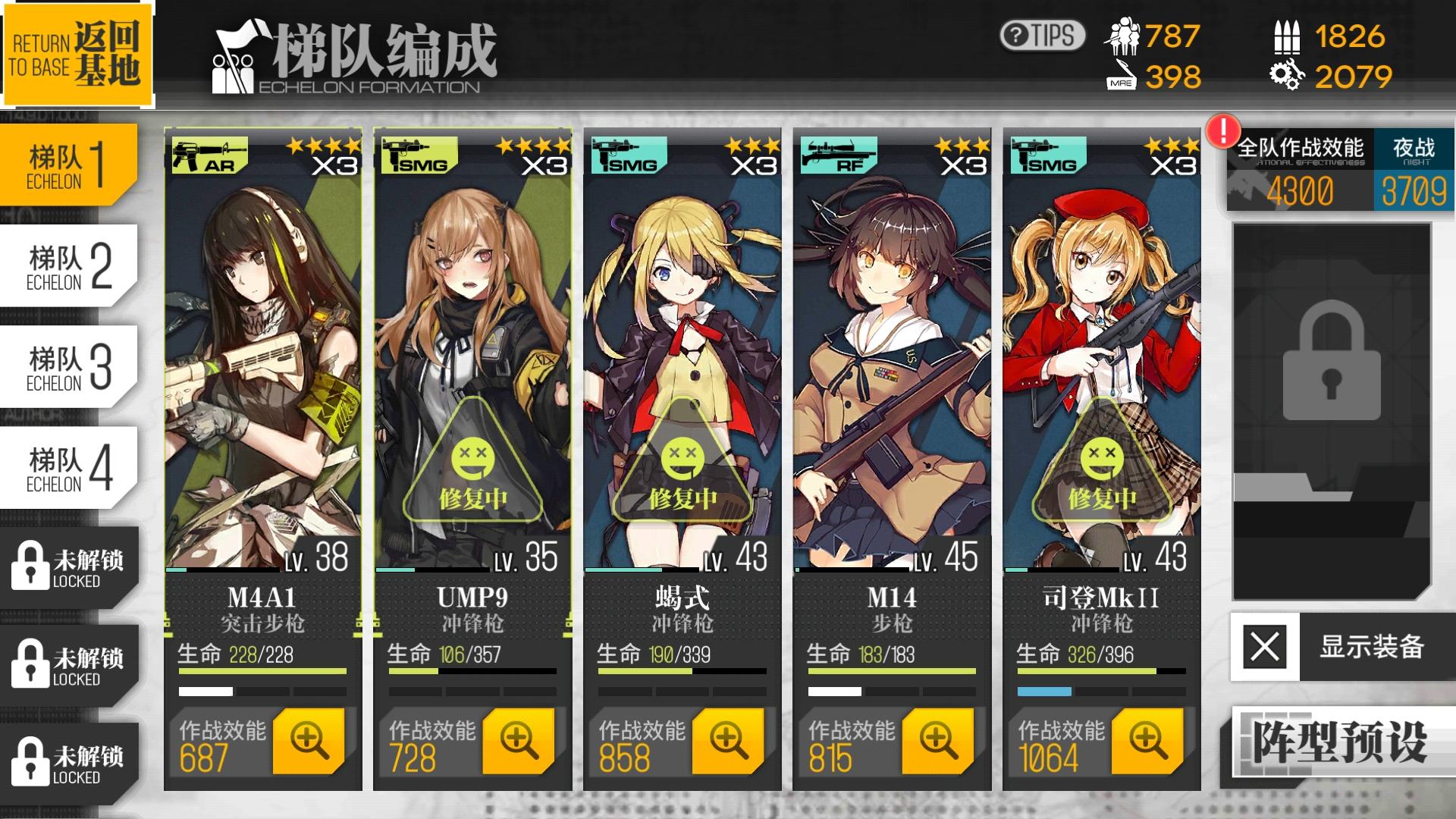Click first 未解锁 LOCKED echelon slot
The height and width of the screenshot is (819, 1456).
(x=68, y=567)
